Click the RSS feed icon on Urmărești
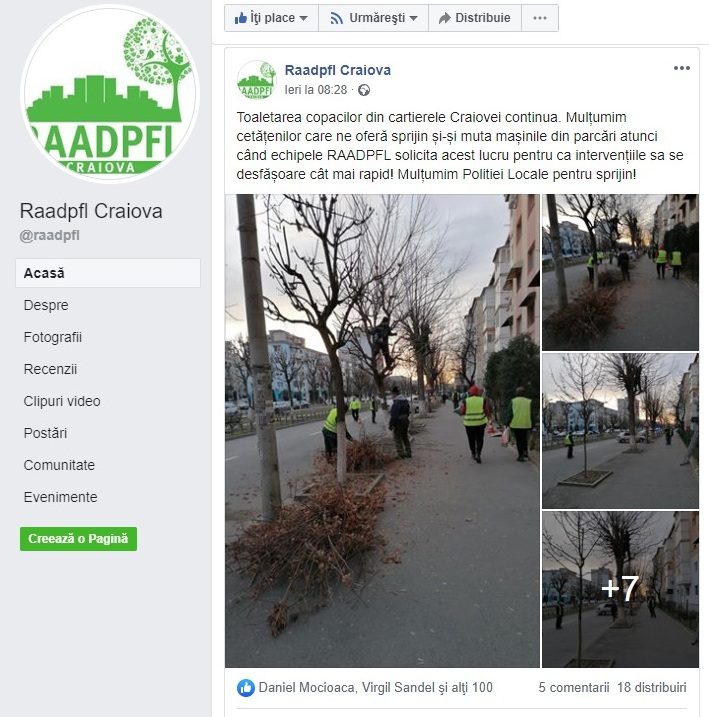This screenshot has width=709, height=717. pos(336,18)
